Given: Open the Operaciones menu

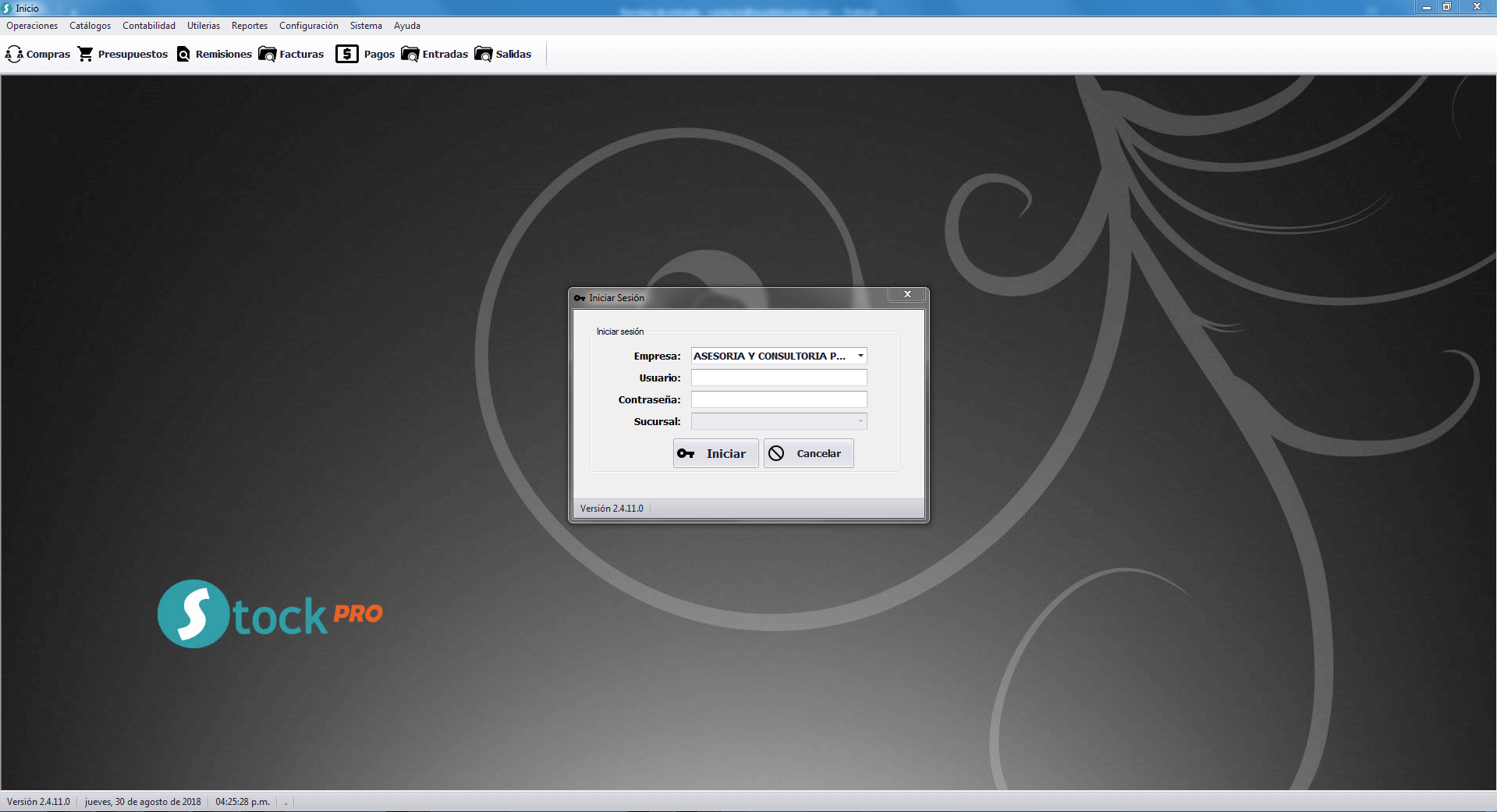Looking at the screenshot, I should [32, 26].
